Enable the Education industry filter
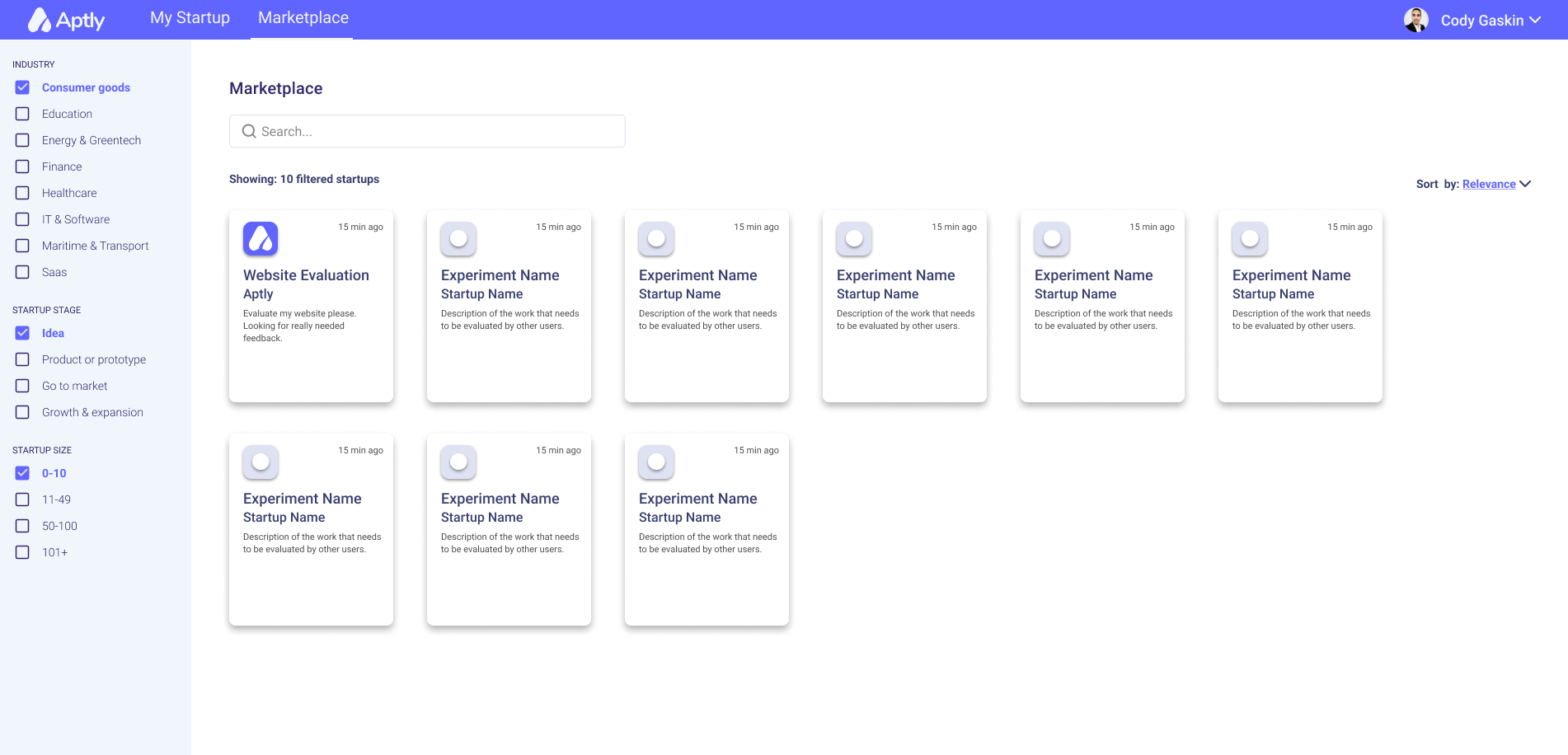The height and width of the screenshot is (755, 1568). pos(22,114)
